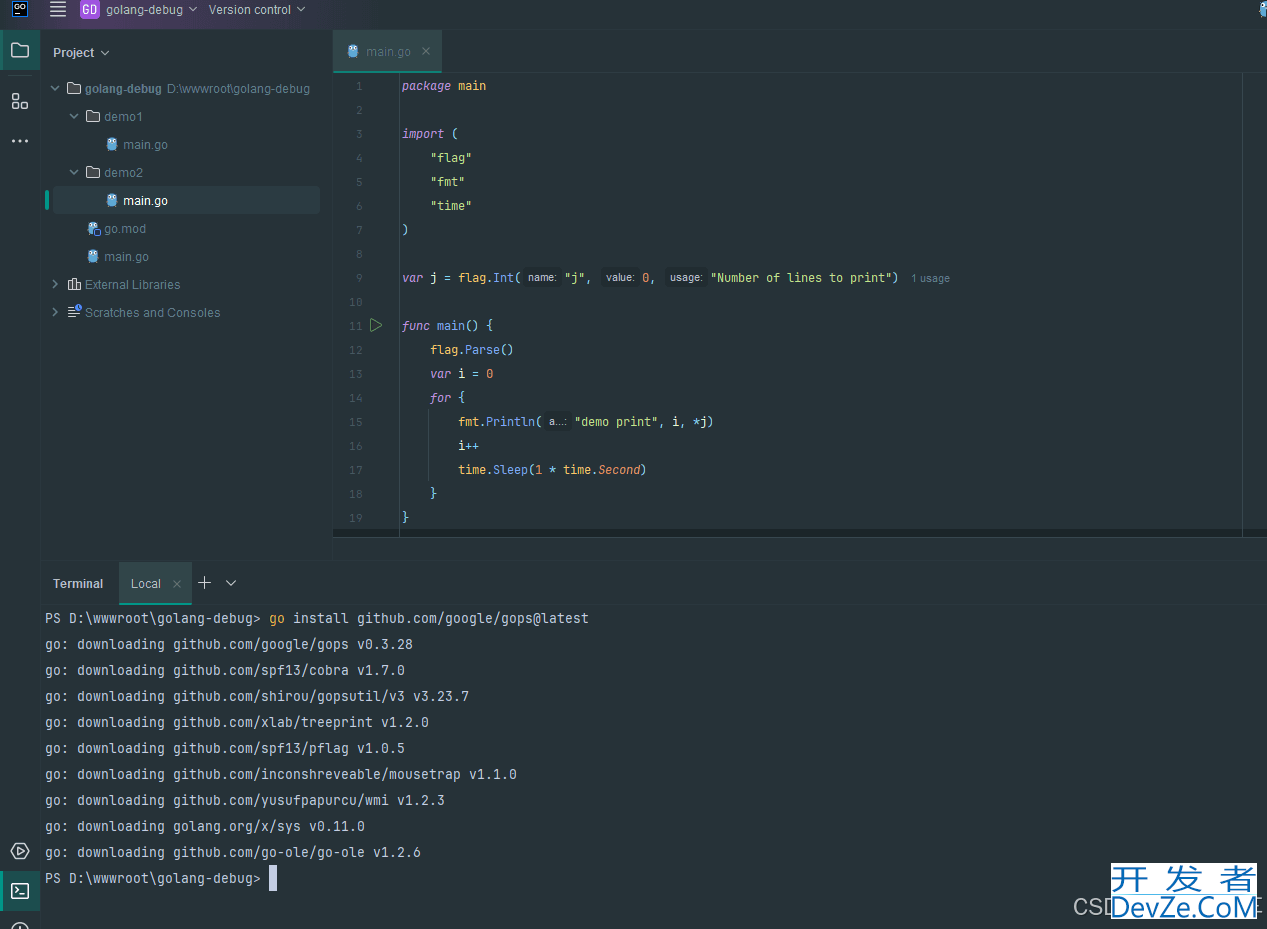
Task: Click terminal line mentioning spf13/cobra v1.7.0
Action: (225, 670)
